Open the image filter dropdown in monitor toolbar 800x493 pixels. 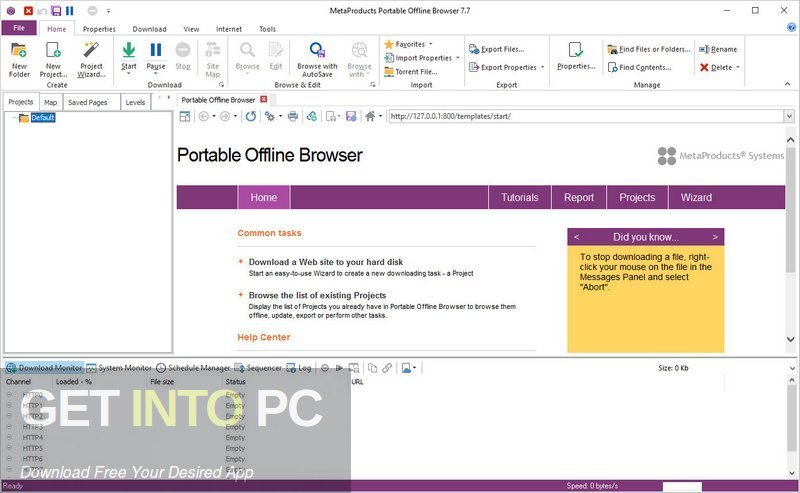click(x=414, y=367)
